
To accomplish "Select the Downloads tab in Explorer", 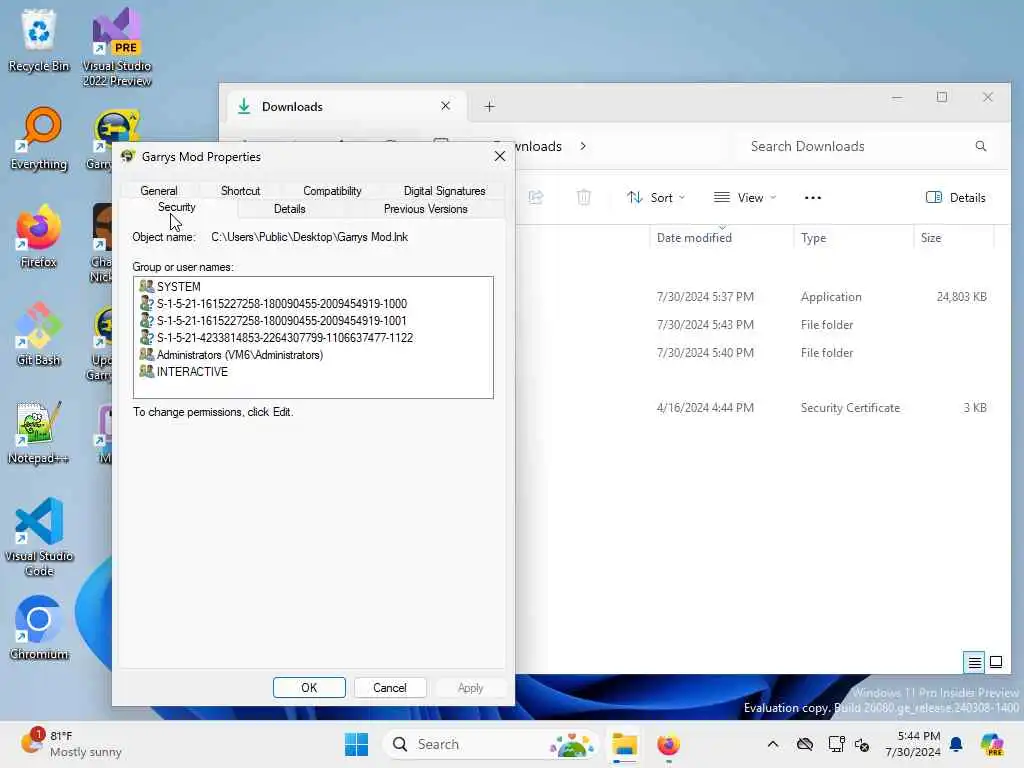I will tap(346, 106).
